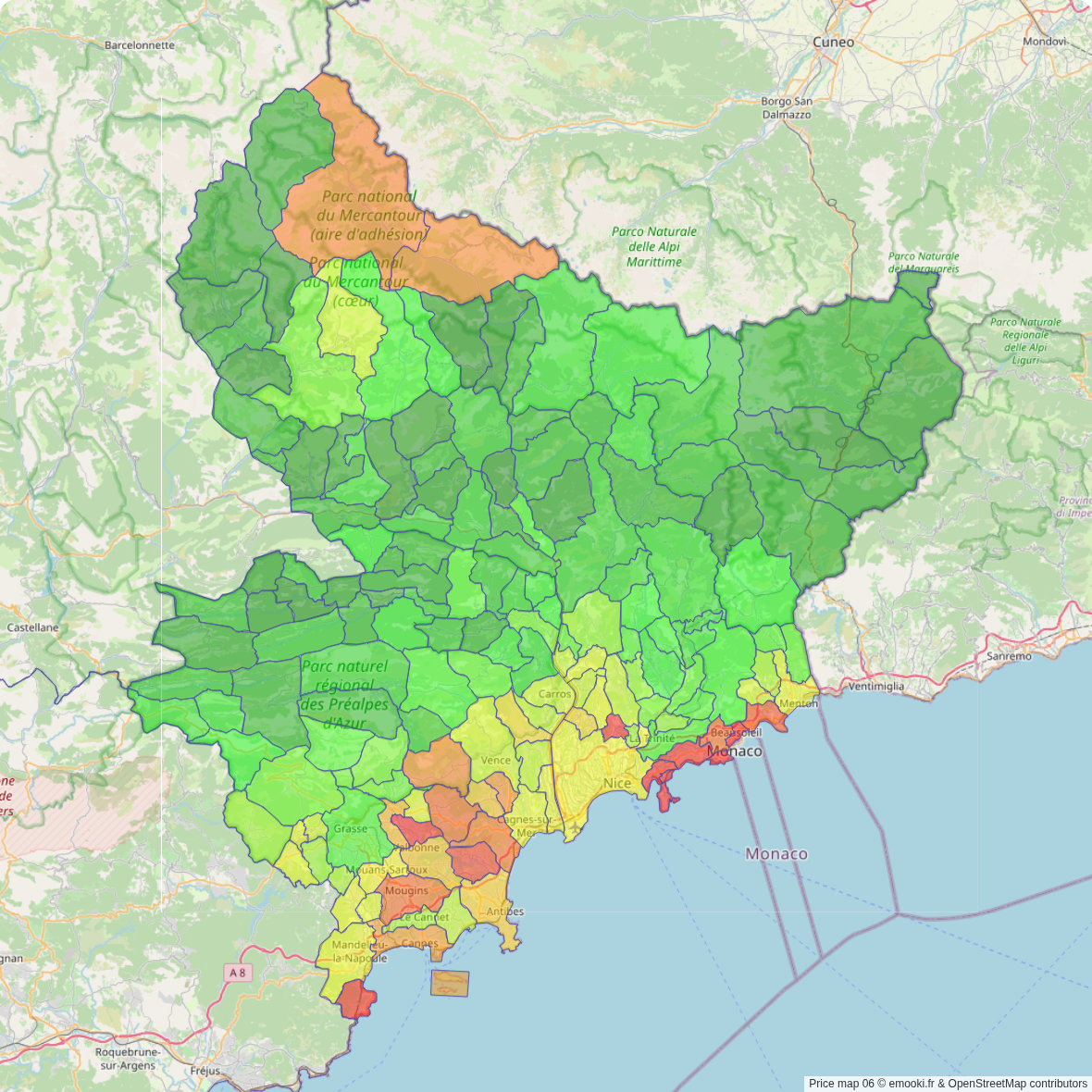
Task: Open the OpenStreetMap contributors link
Action: pos(1017,1084)
